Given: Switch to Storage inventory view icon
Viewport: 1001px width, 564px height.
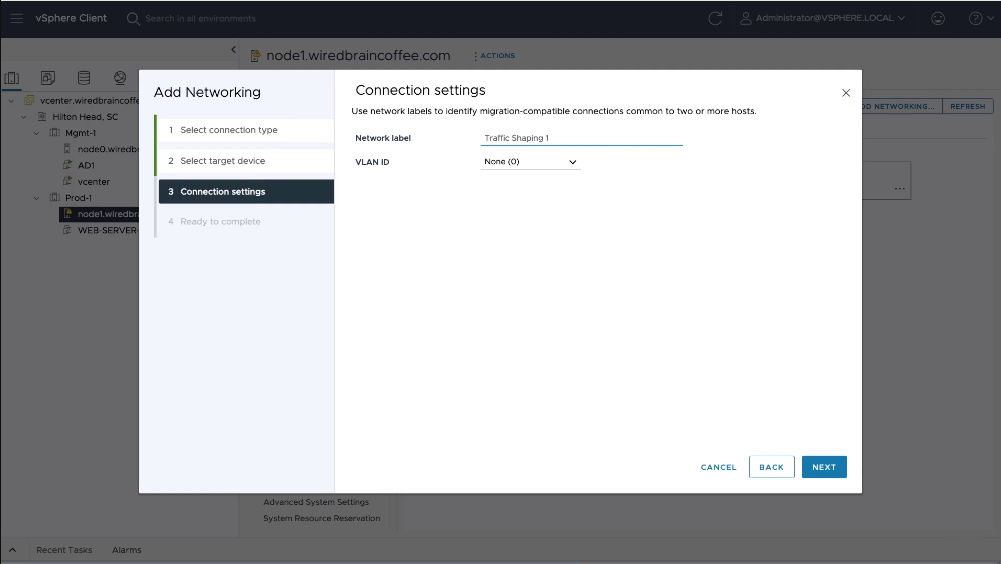Looking at the screenshot, I should pos(84,78).
